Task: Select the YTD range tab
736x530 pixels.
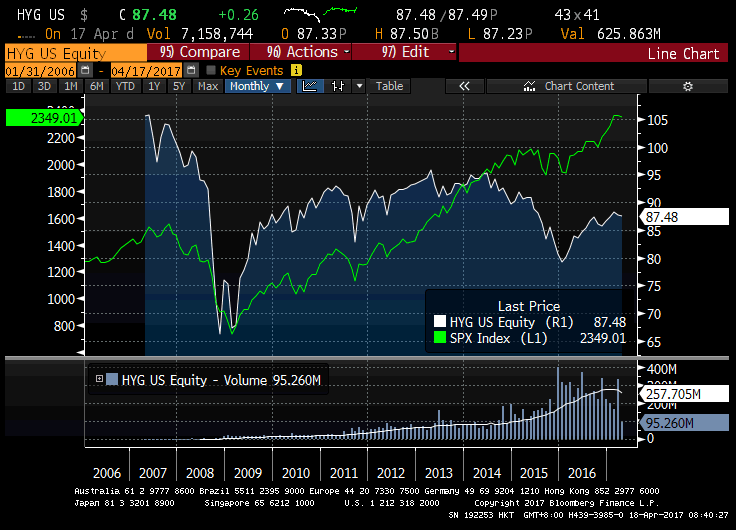Action: click(125, 86)
